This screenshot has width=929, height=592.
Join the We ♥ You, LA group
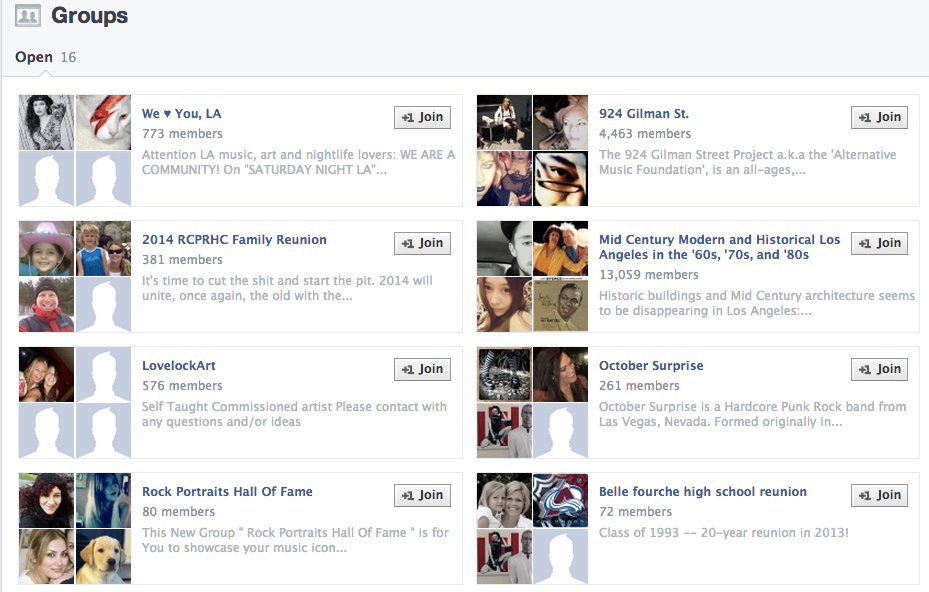pos(422,117)
